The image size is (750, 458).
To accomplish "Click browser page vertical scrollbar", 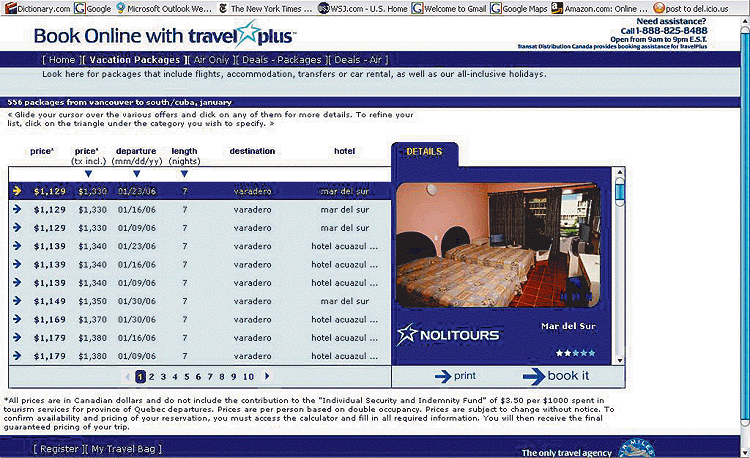I will [x=745, y=227].
